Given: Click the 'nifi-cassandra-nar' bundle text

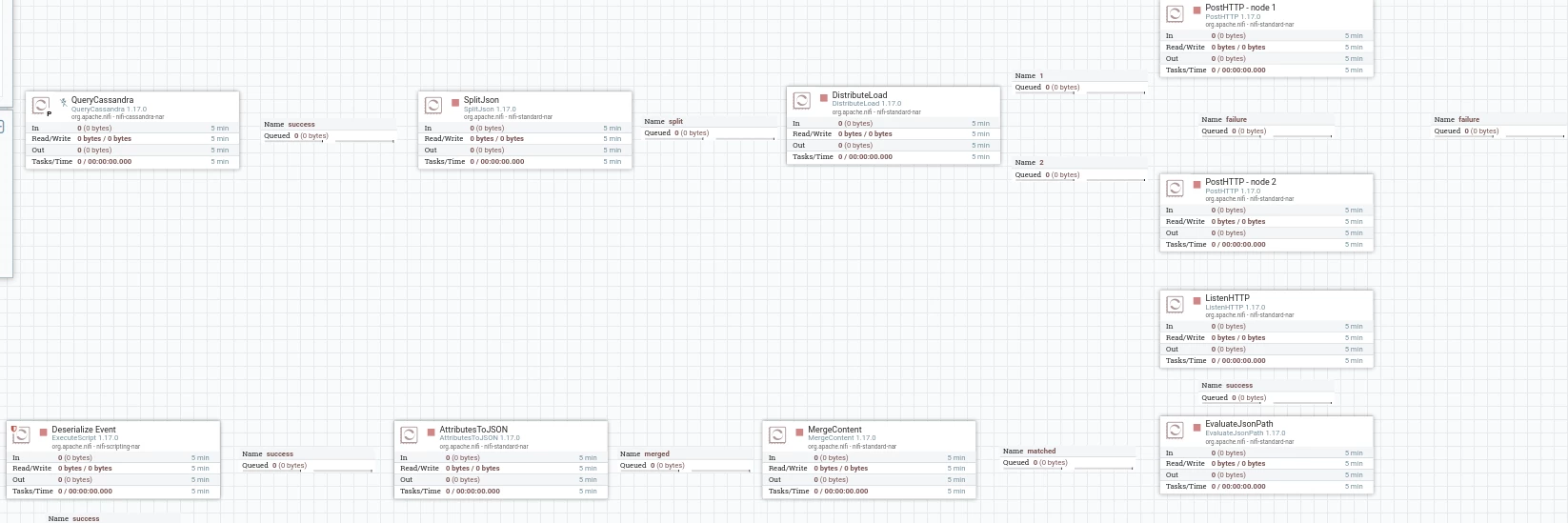Looking at the screenshot, I should pos(139,117).
